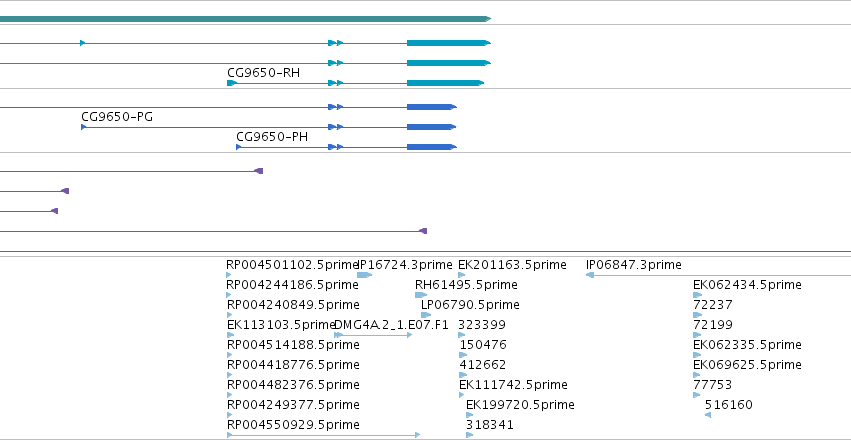
Task: Select the DMG4A.2_1.E07.F1 alignment line
Action: [373, 335]
